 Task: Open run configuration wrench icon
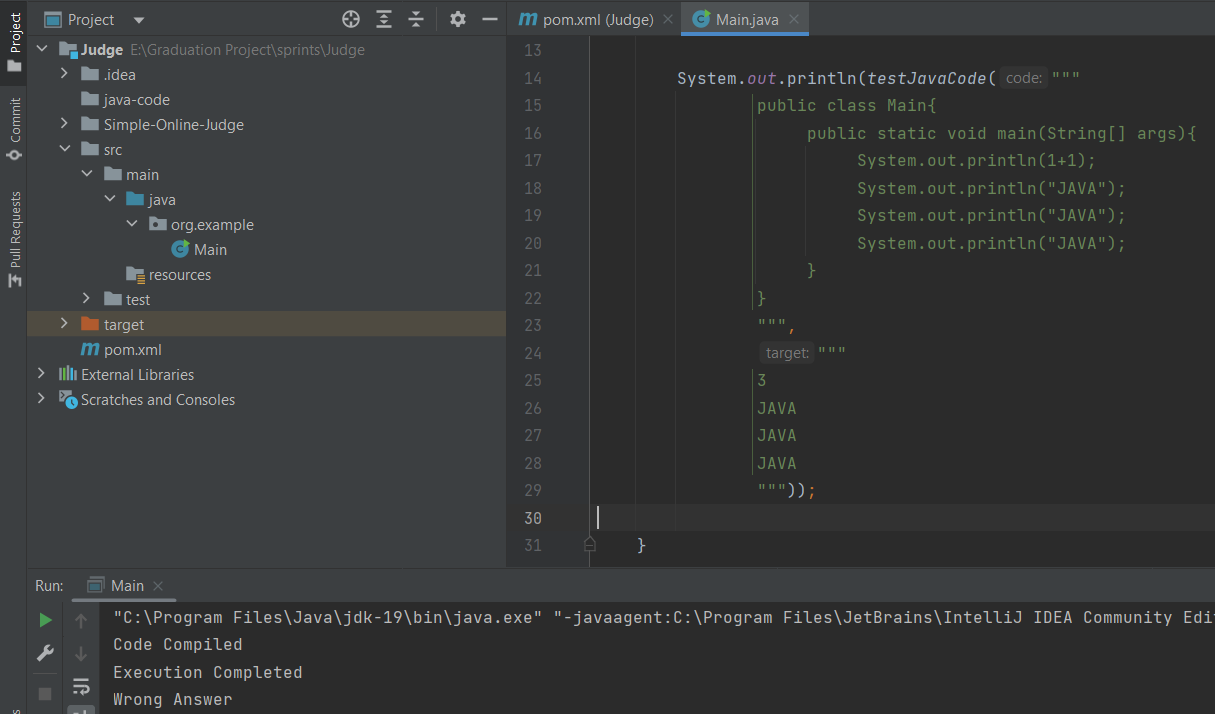pos(45,653)
